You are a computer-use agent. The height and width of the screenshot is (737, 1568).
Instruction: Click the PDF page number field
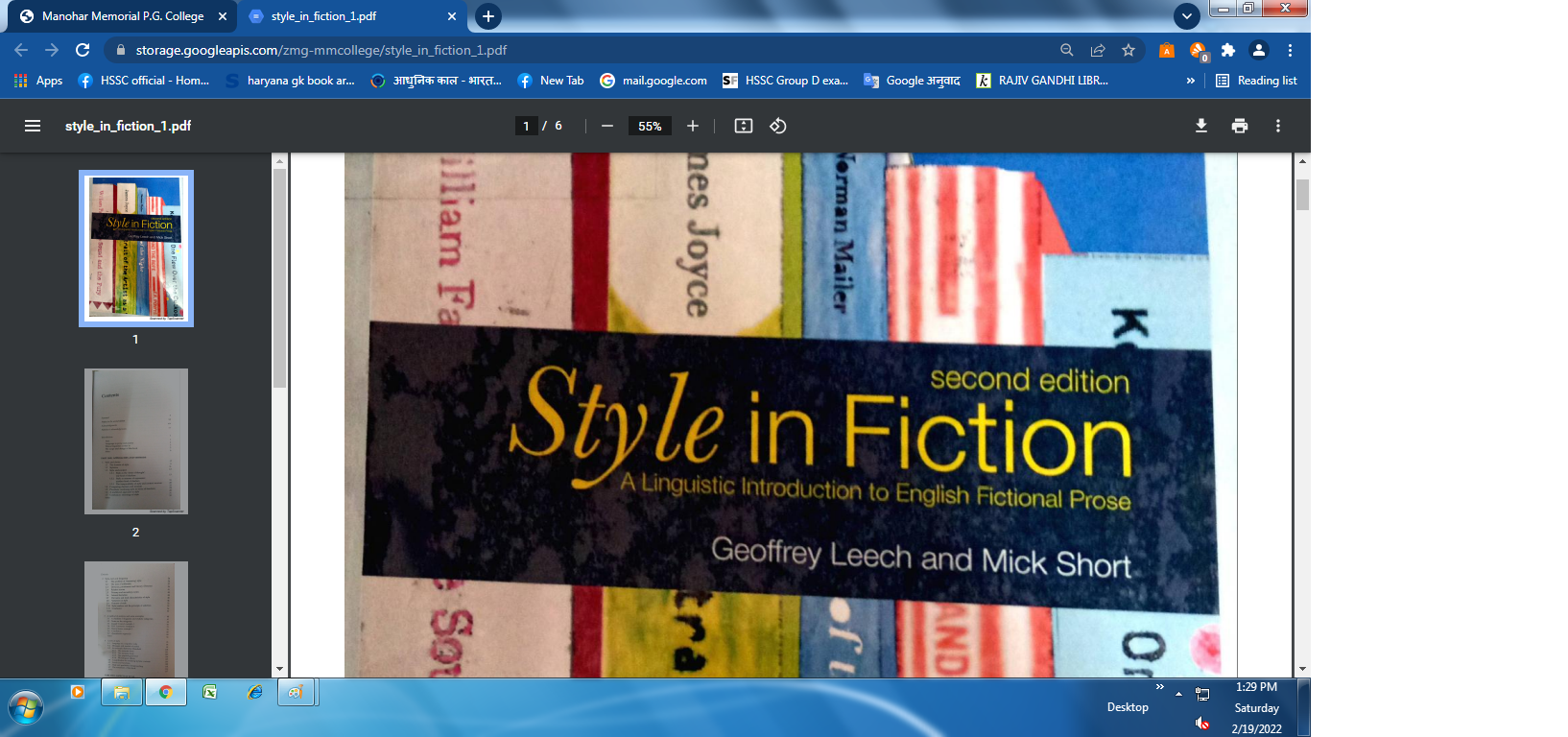pos(526,126)
